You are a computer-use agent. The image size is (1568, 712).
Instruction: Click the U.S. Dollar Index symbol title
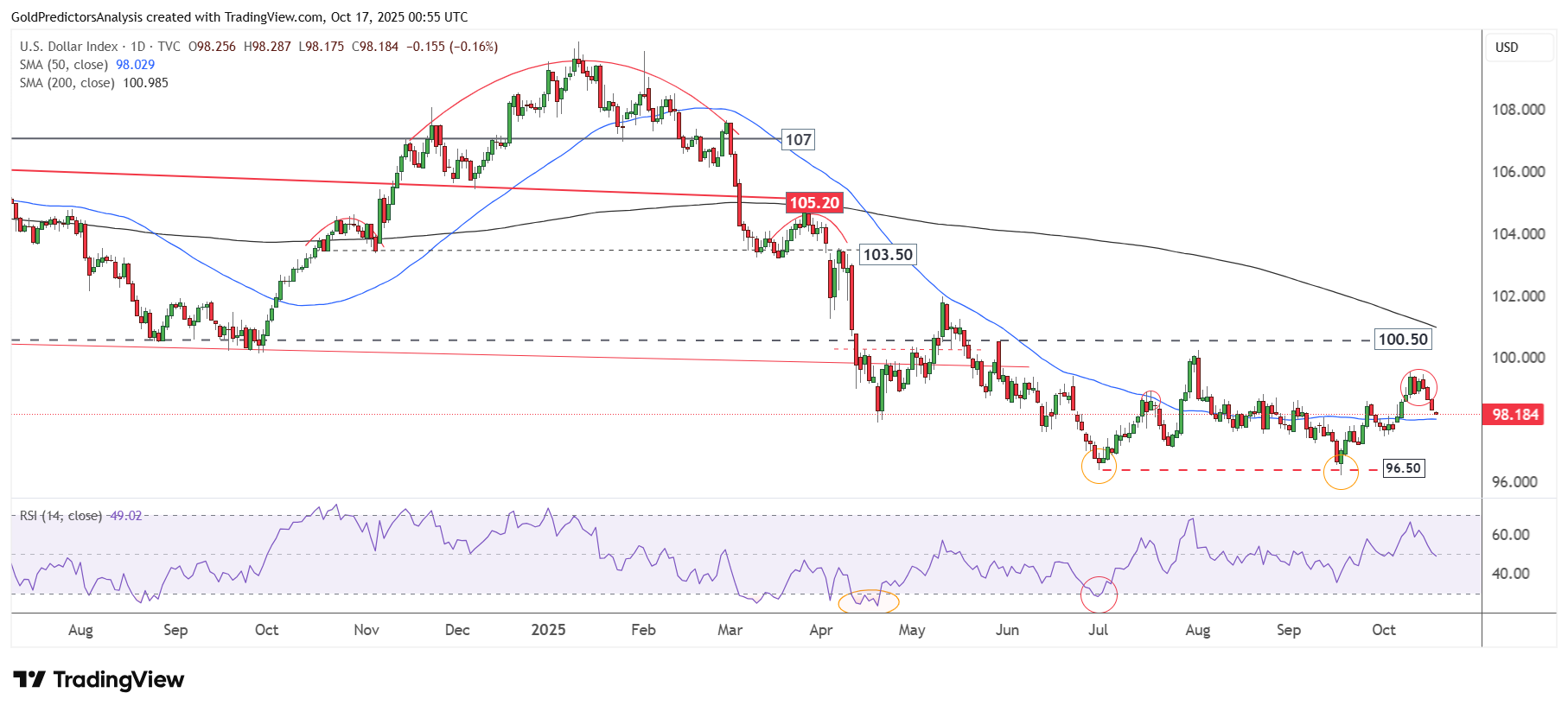[68, 47]
